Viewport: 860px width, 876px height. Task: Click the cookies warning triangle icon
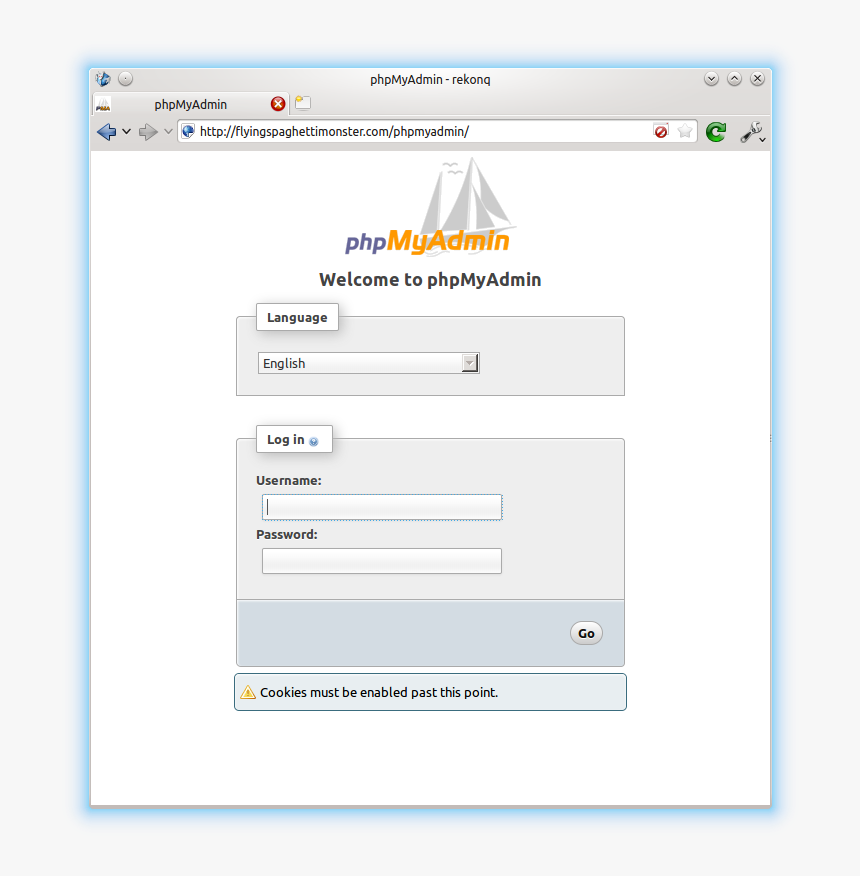248,692
